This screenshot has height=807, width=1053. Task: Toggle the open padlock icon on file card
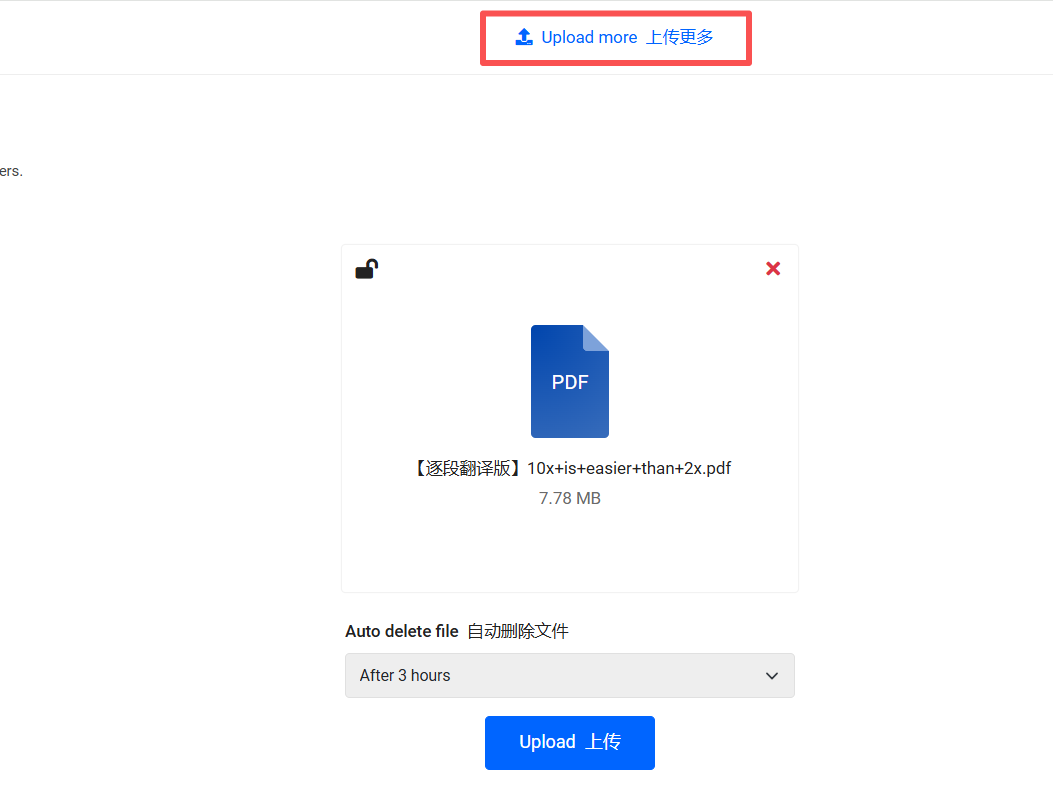367,269
